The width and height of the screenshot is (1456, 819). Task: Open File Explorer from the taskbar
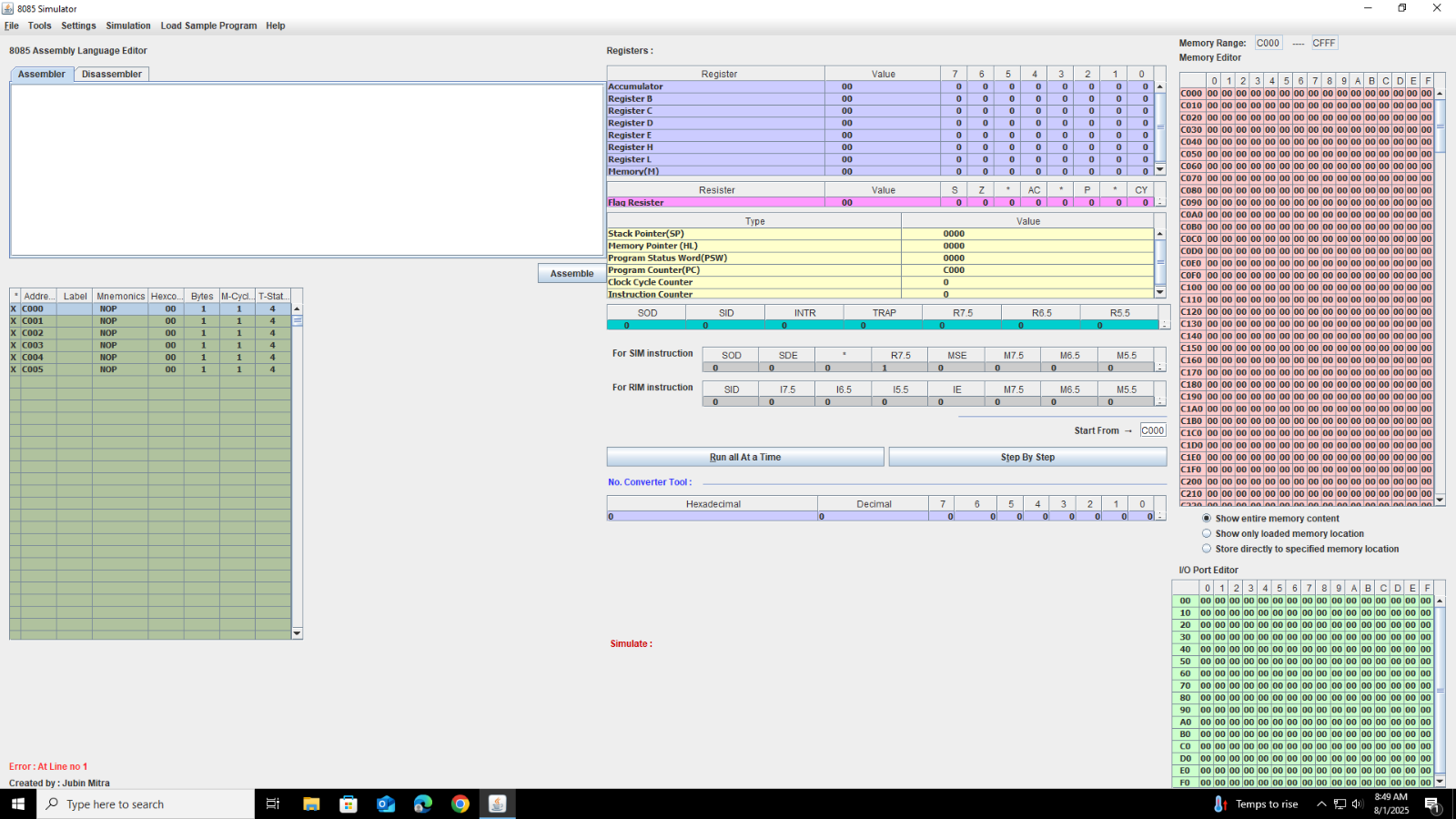[311, 804]
